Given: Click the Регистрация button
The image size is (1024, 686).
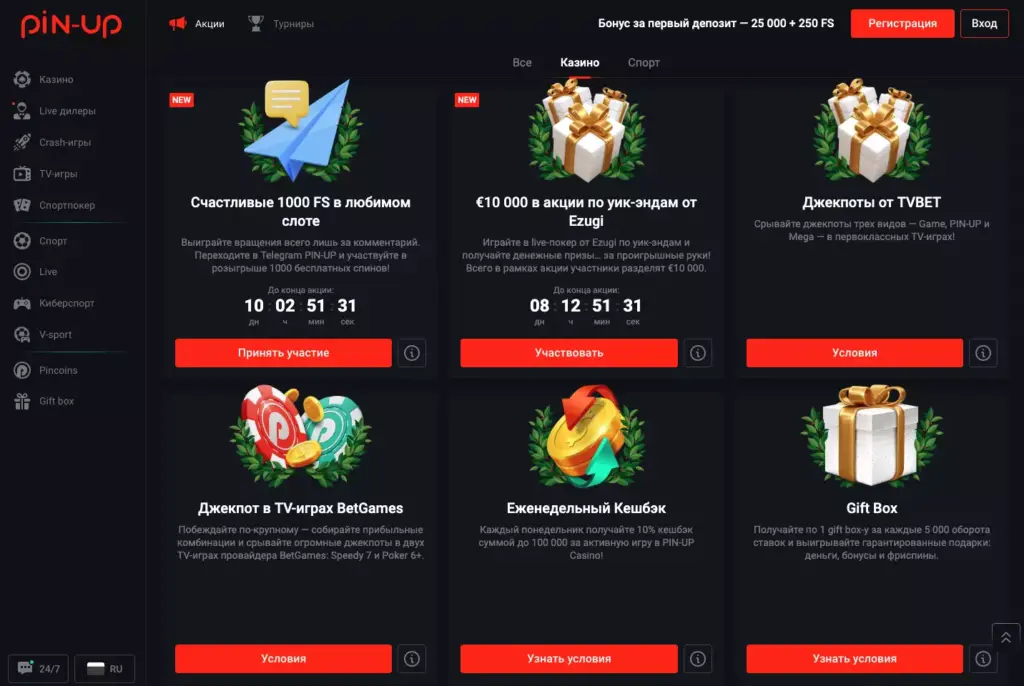Looking at the screenshot, I should click(x=902, y=24).
